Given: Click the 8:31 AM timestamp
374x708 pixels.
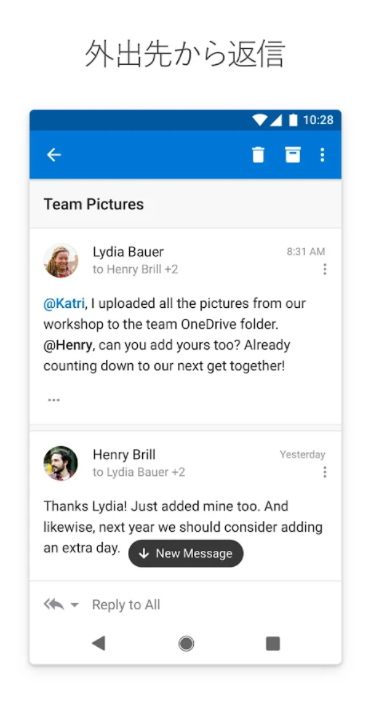Looking at the screenshot, I should (x=306, y=252).
